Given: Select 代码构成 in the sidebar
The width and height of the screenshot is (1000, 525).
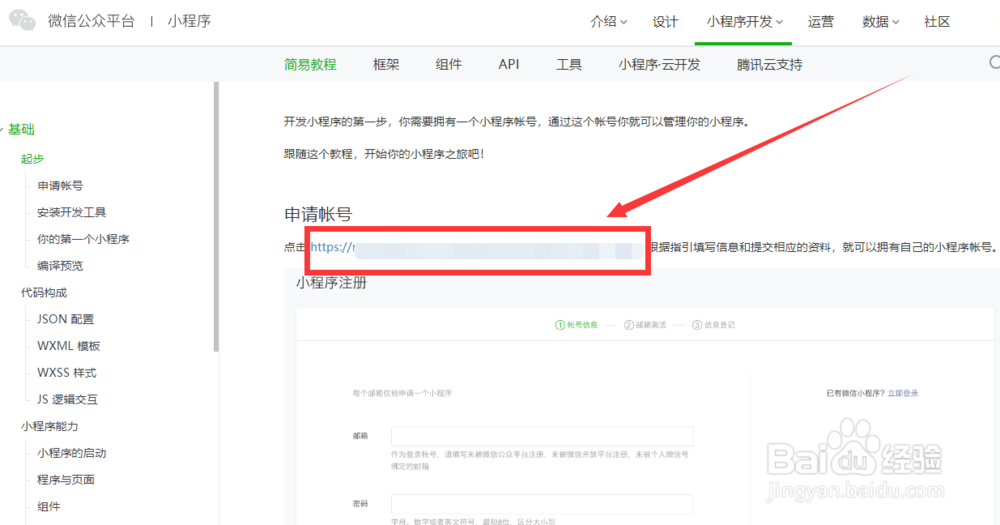Looking at the screenshot, I should (43, 293).
